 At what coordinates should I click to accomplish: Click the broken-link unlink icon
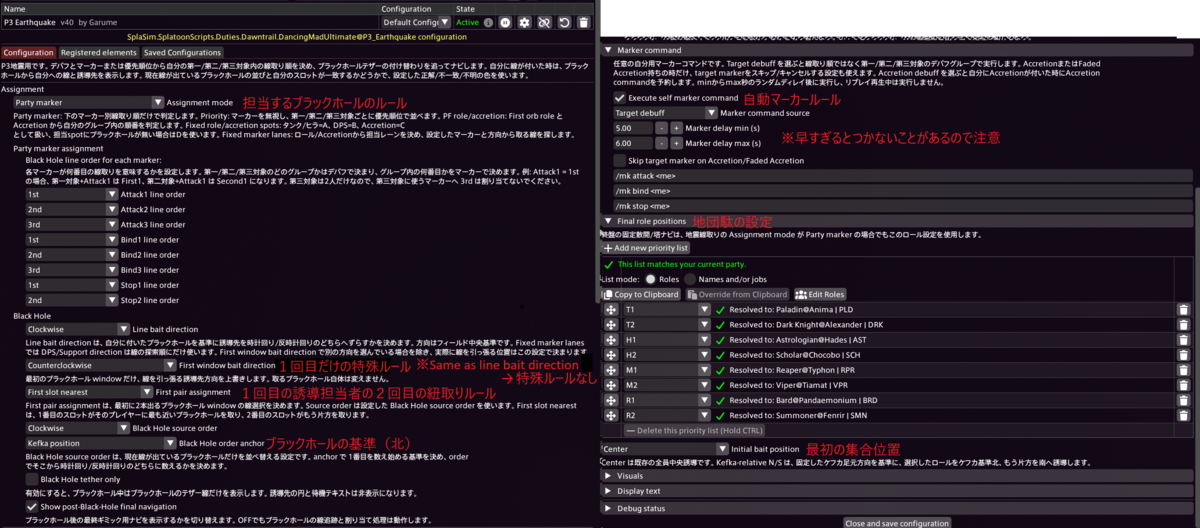pos(543,22)
